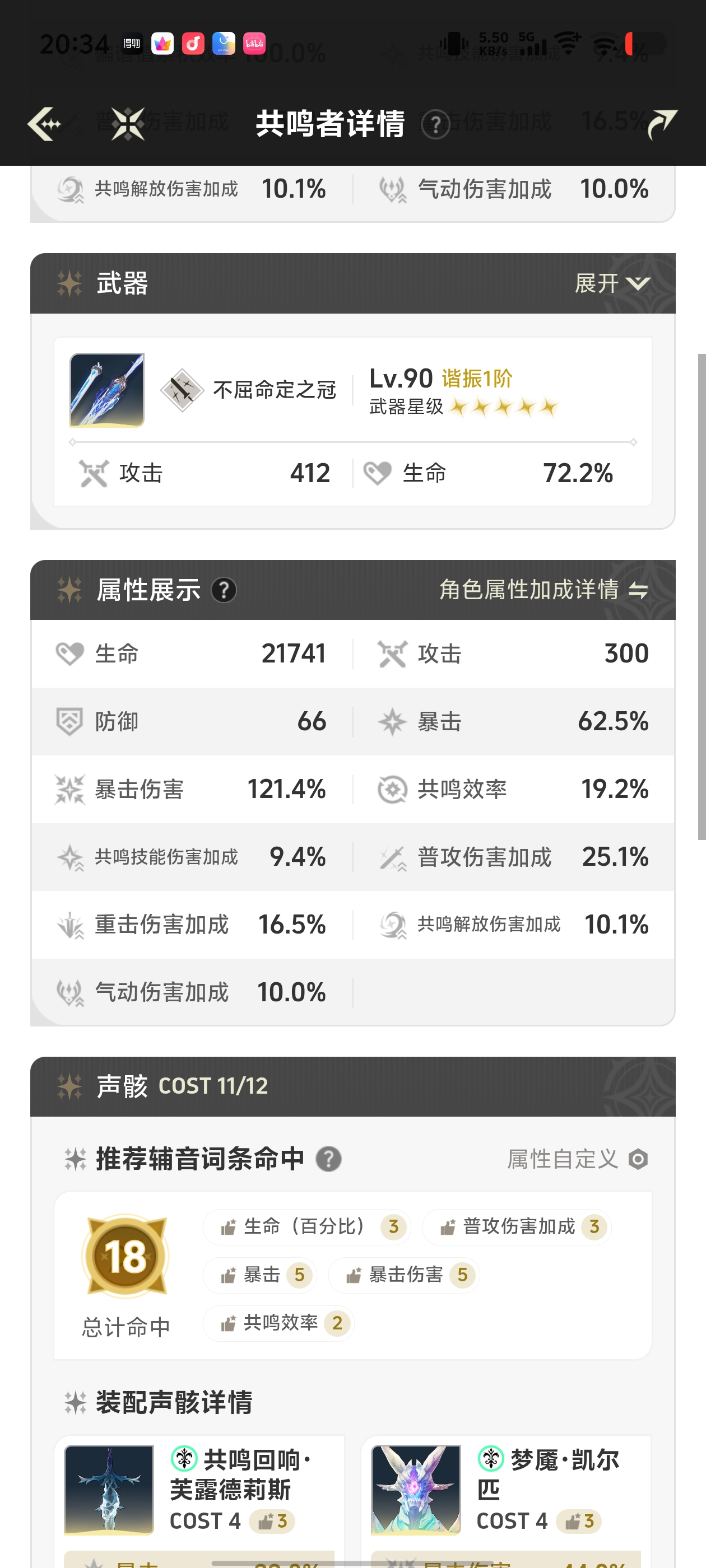Tap the back arrow icon
706x1568 pixels.
[44, 124]
